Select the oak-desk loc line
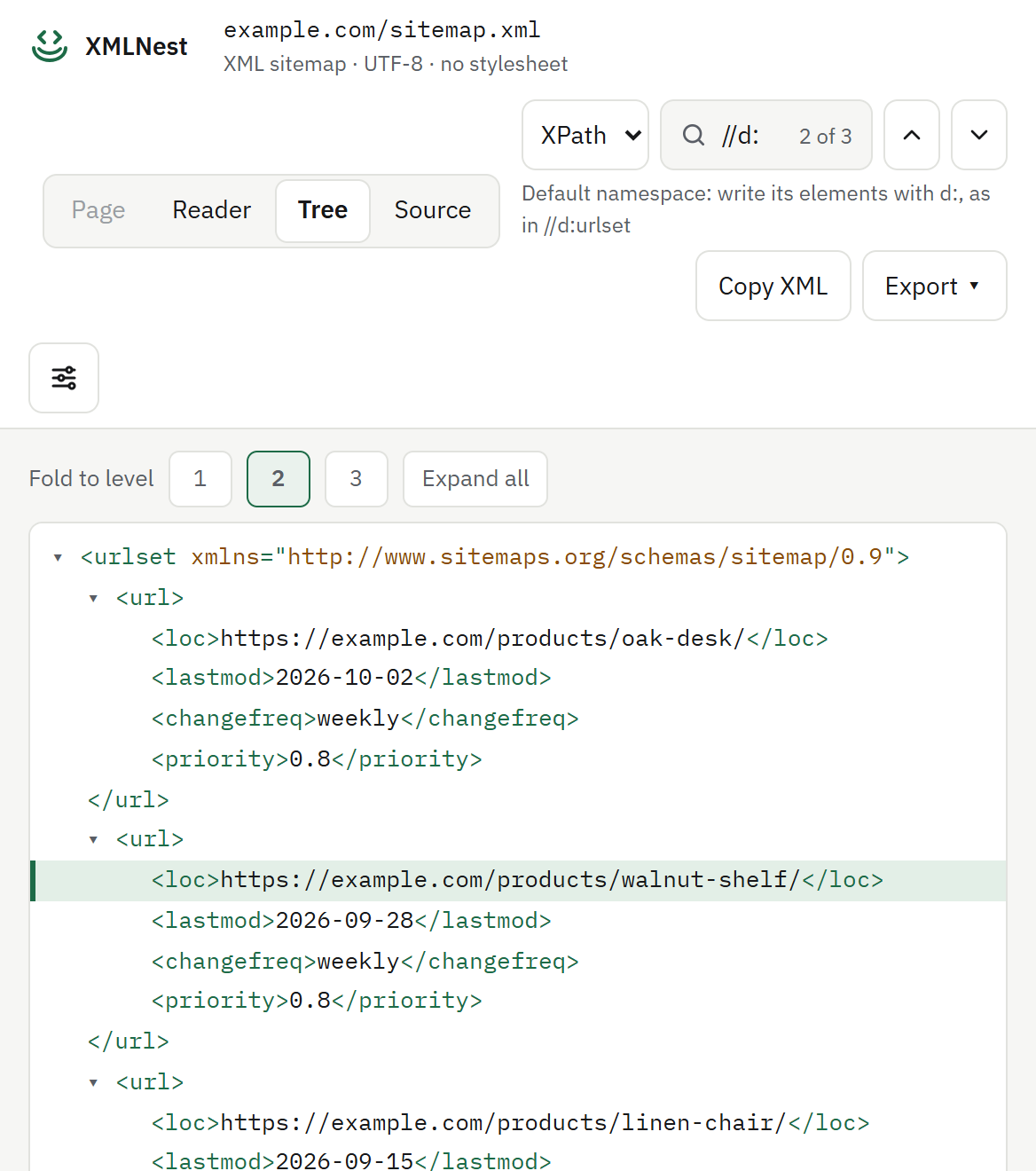The height and width of the screenshot is (1171, 1036). coord(518,639)
